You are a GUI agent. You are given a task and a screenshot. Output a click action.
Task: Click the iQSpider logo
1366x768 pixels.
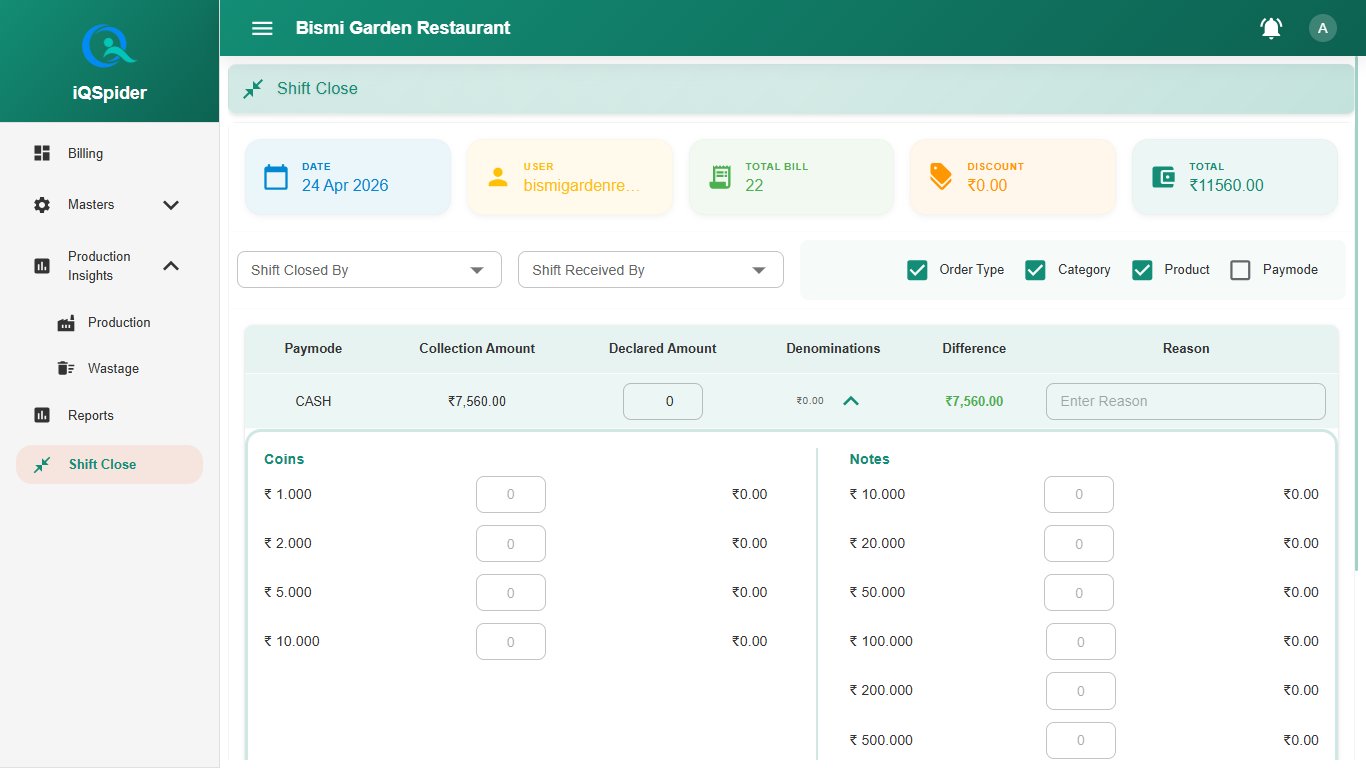(x=109, y=46)
